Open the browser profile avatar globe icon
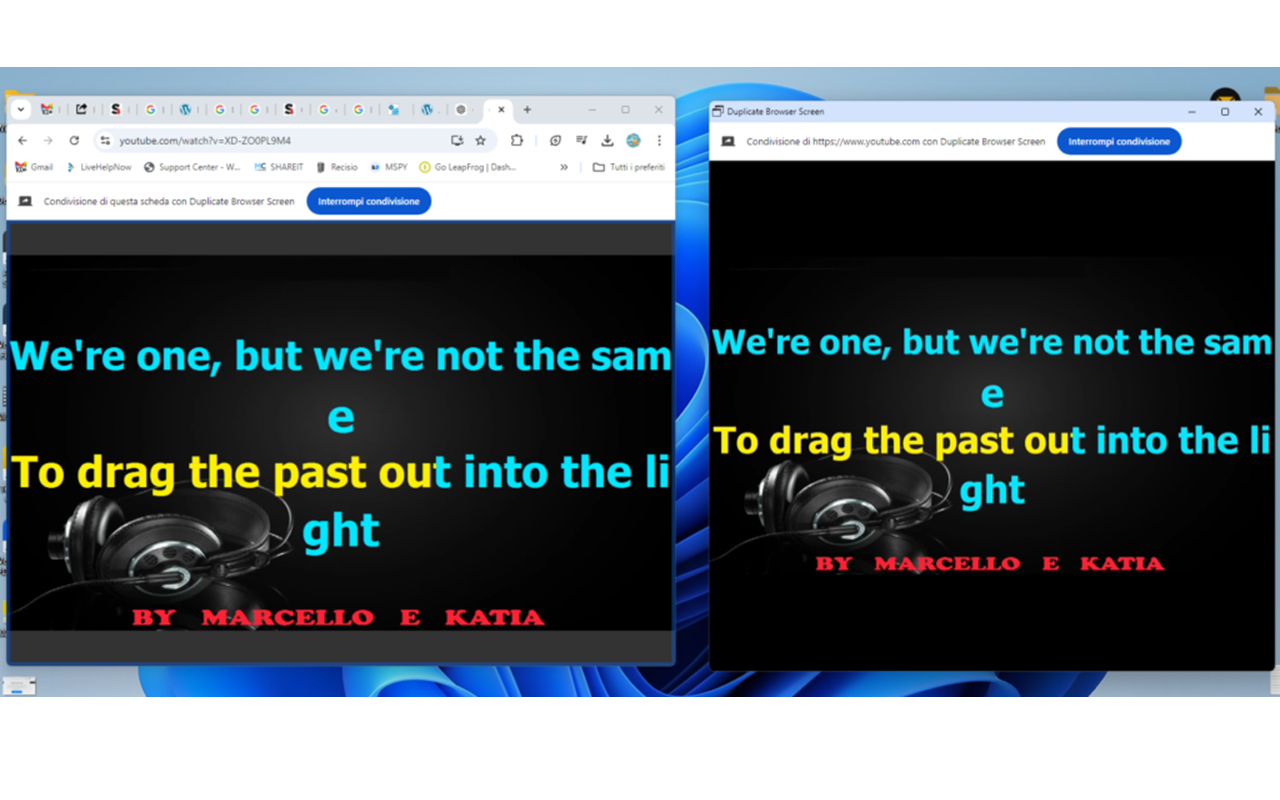Viewport: 1280px width, 800px height. click(633, 141)
